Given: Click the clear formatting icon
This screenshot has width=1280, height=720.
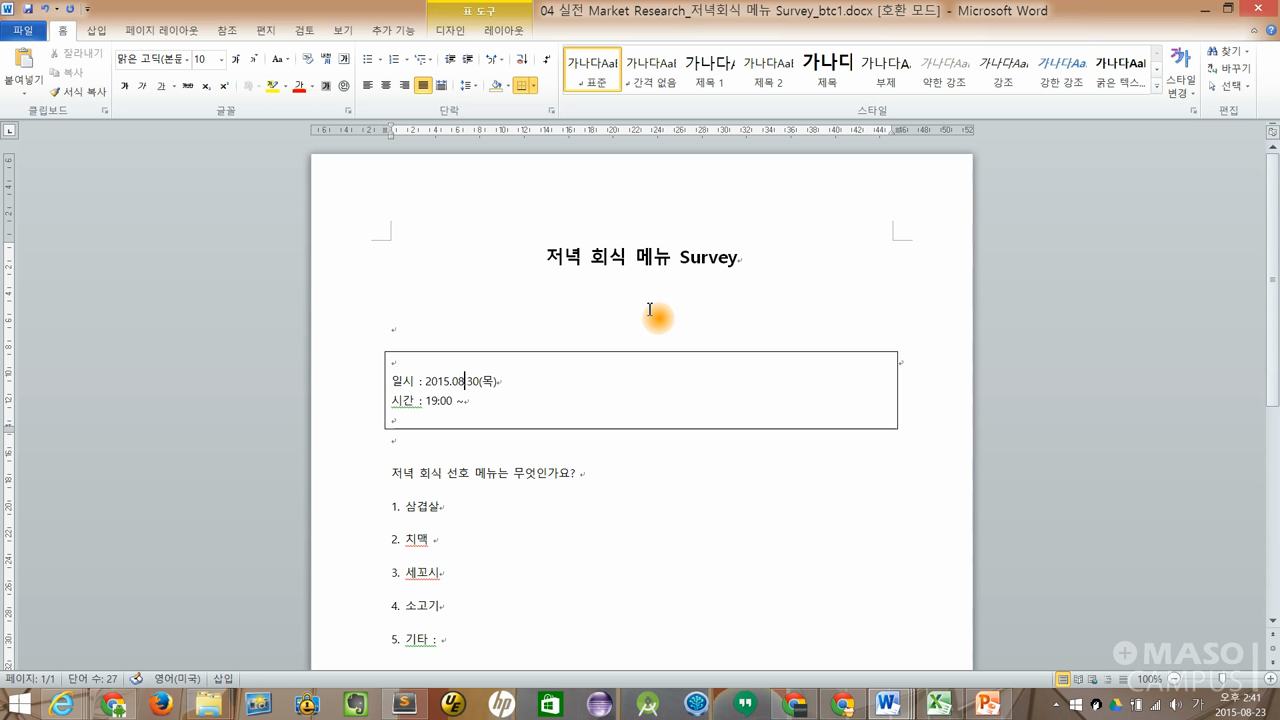Looking at the screenshot, I should click(x=307, y=59).
